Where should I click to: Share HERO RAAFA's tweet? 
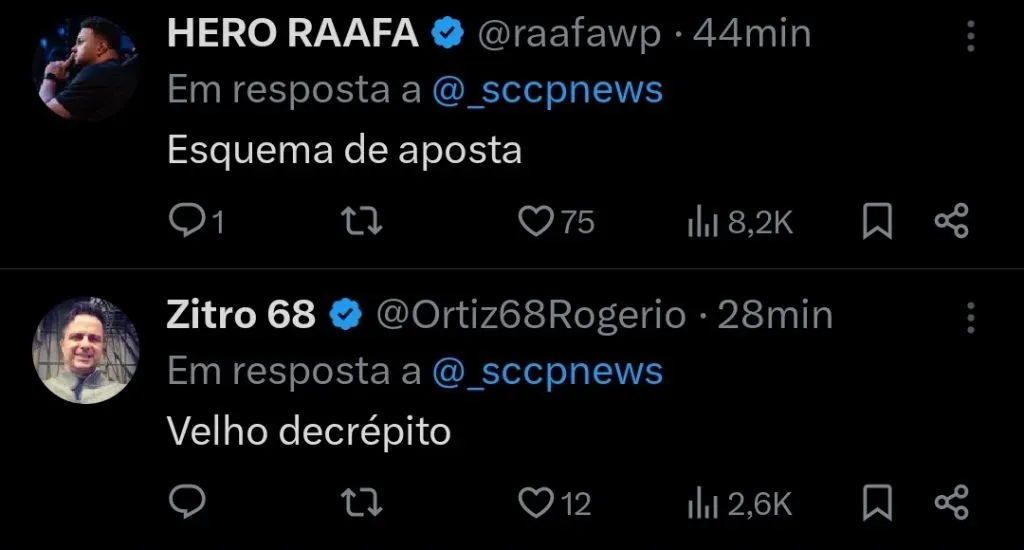tap(951, 222)
